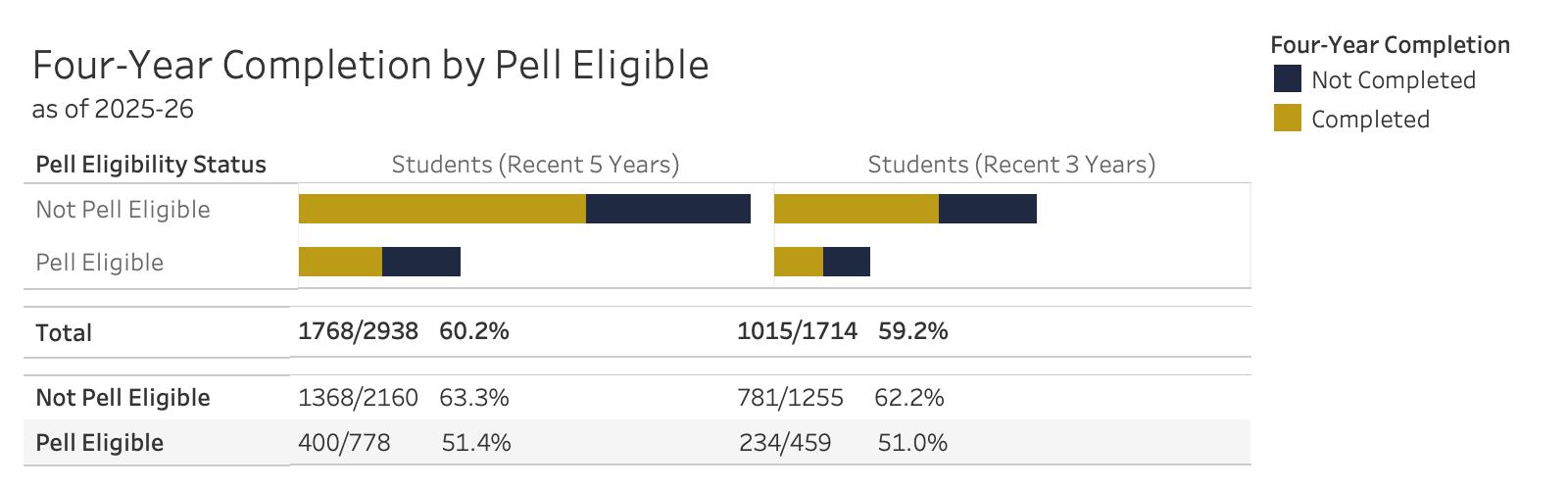Screen dimensions: 1568x490
Task: Select gold Pell Eligible bar, 3 Years
Action: [799, 262]
